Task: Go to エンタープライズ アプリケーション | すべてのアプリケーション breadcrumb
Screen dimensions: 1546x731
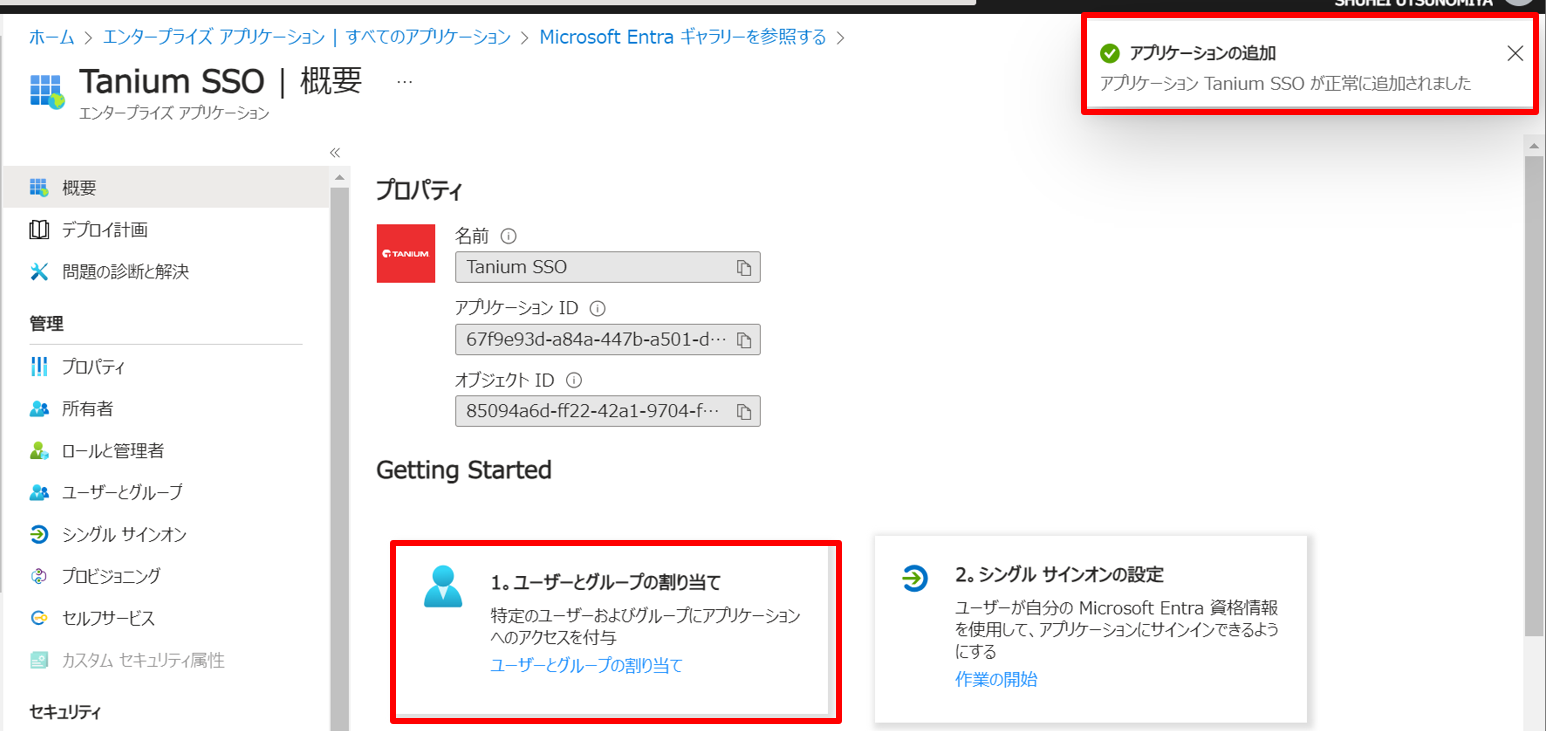Action: tap(308, 37)
